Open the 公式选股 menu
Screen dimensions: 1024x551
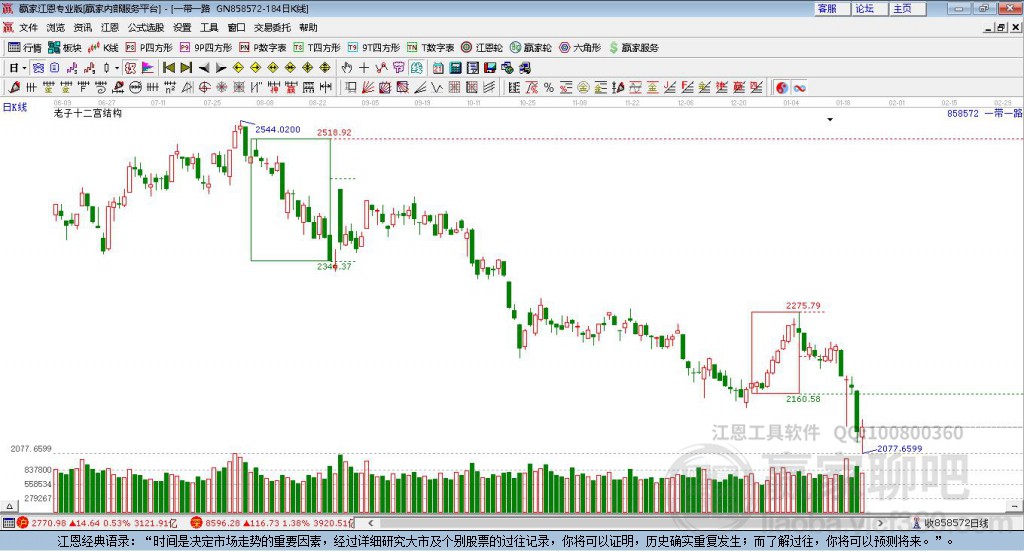pyautogui.click(x=146, y=27)
